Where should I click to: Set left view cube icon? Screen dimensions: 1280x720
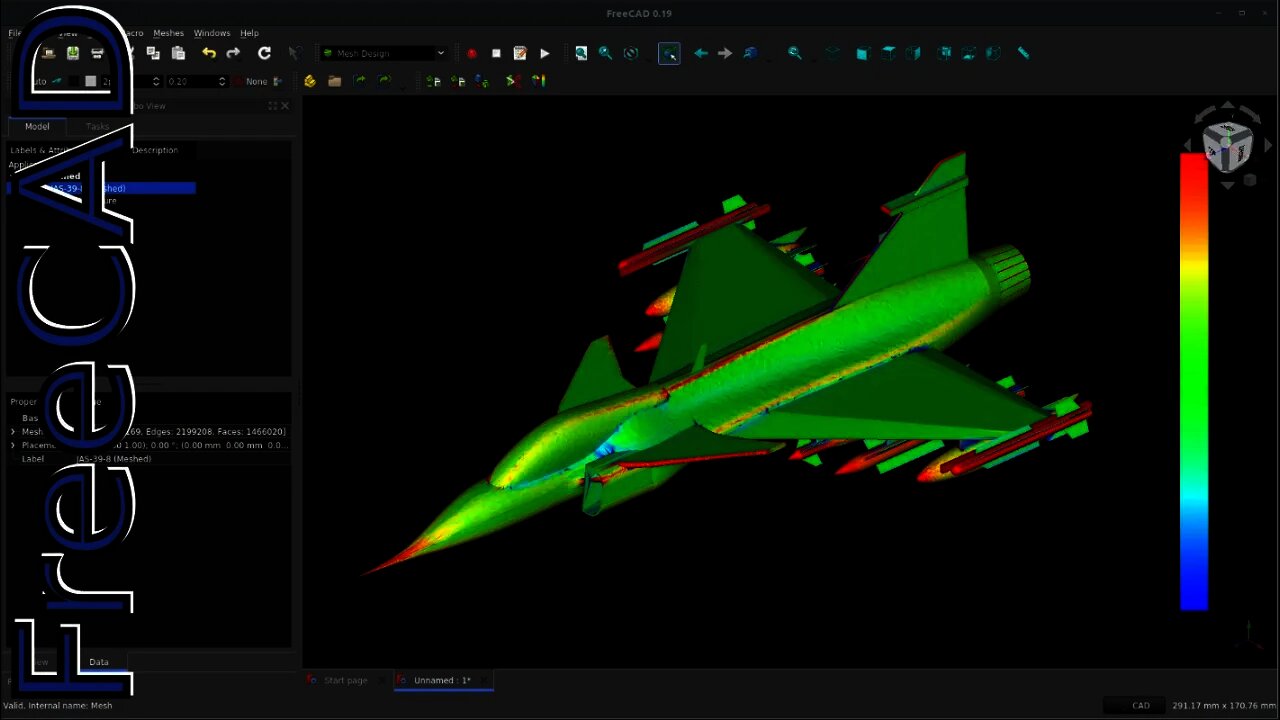[993, 53]
